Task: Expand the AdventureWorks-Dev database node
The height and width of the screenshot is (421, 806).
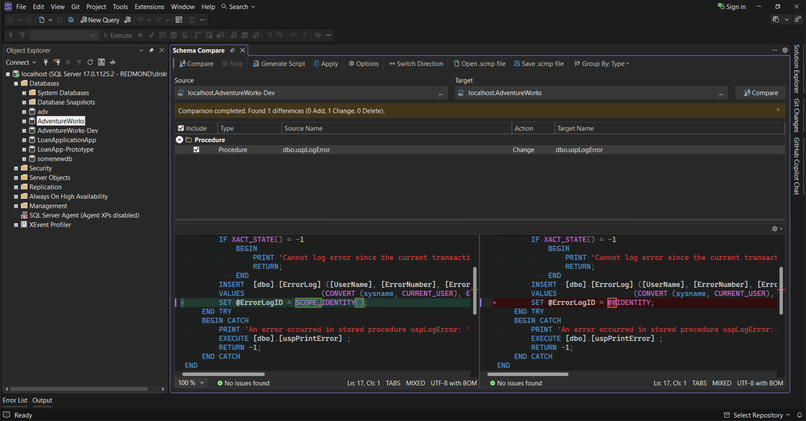Action: pos(24,131)
